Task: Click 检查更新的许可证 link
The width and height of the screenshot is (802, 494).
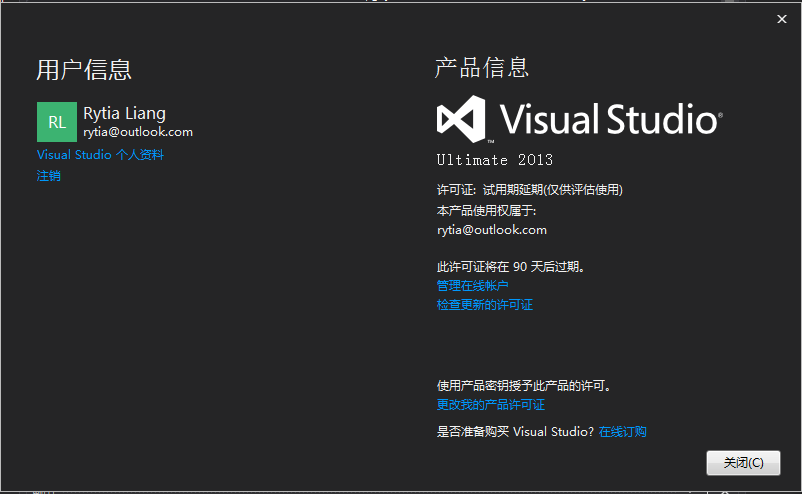Action: (484, 305)
